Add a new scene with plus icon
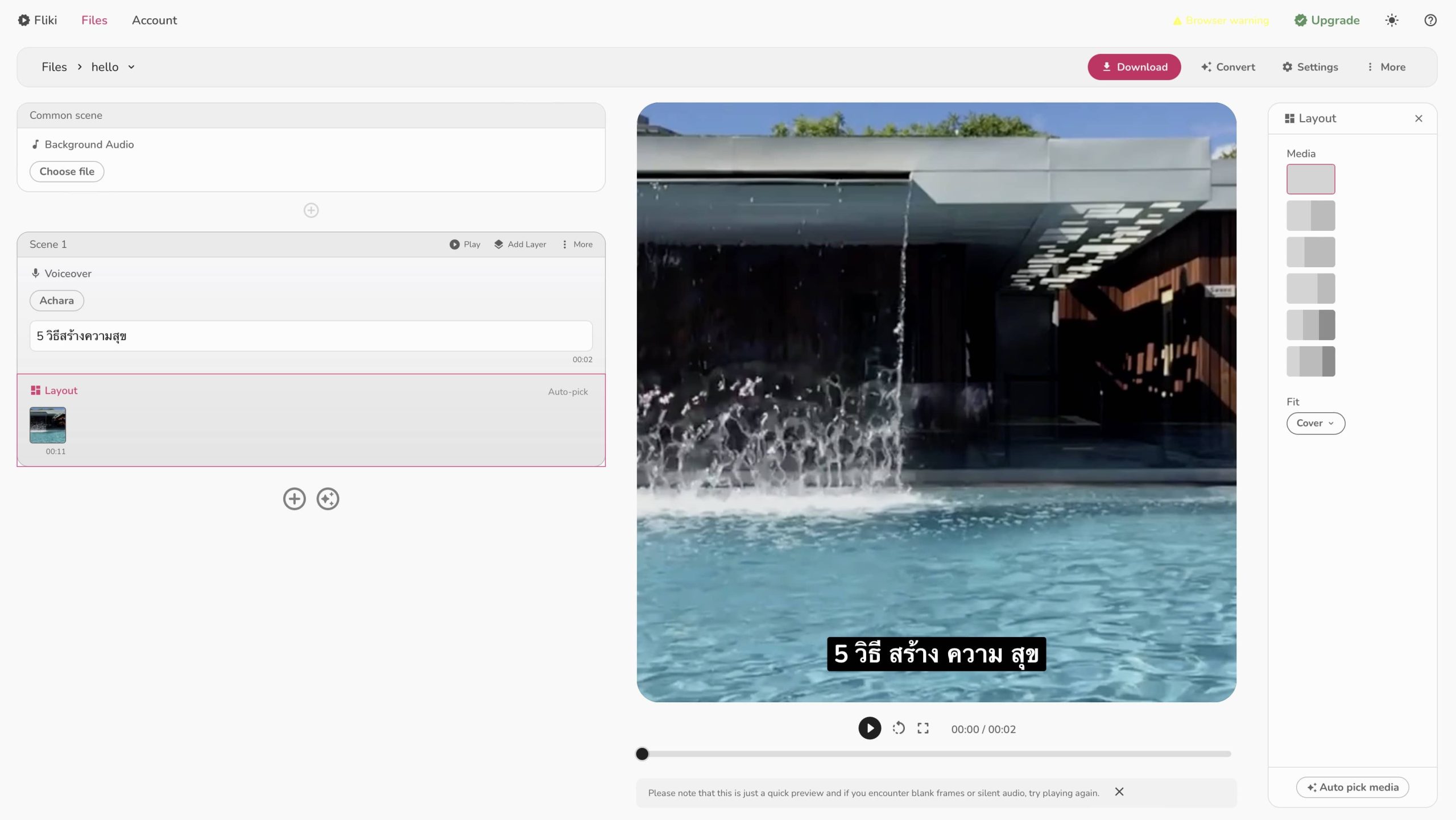The width and height of the screenshot is (1456, 820). pyautogui.click(x=294, y=499)
